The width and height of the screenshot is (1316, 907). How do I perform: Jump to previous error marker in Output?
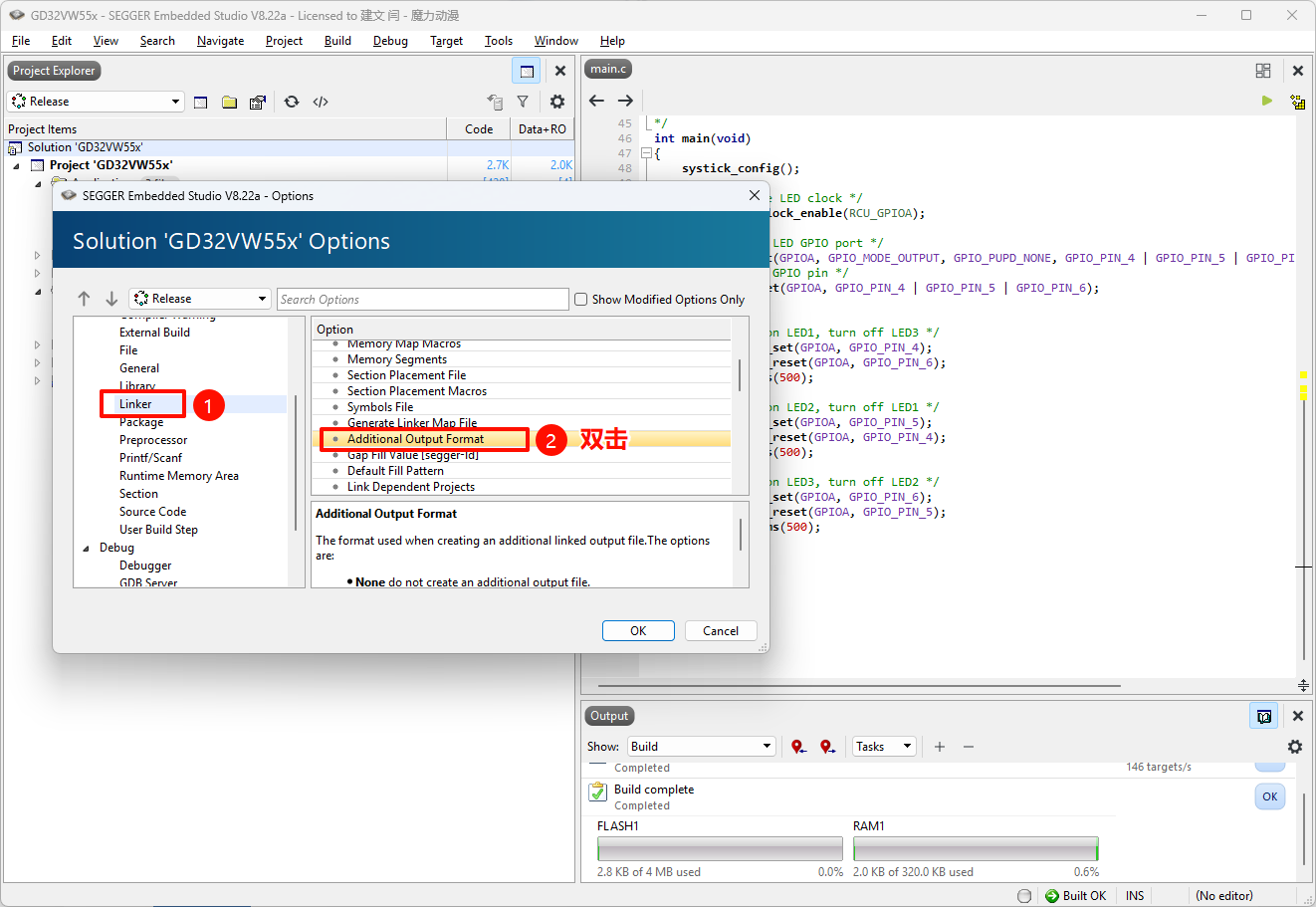pos(798,747)
